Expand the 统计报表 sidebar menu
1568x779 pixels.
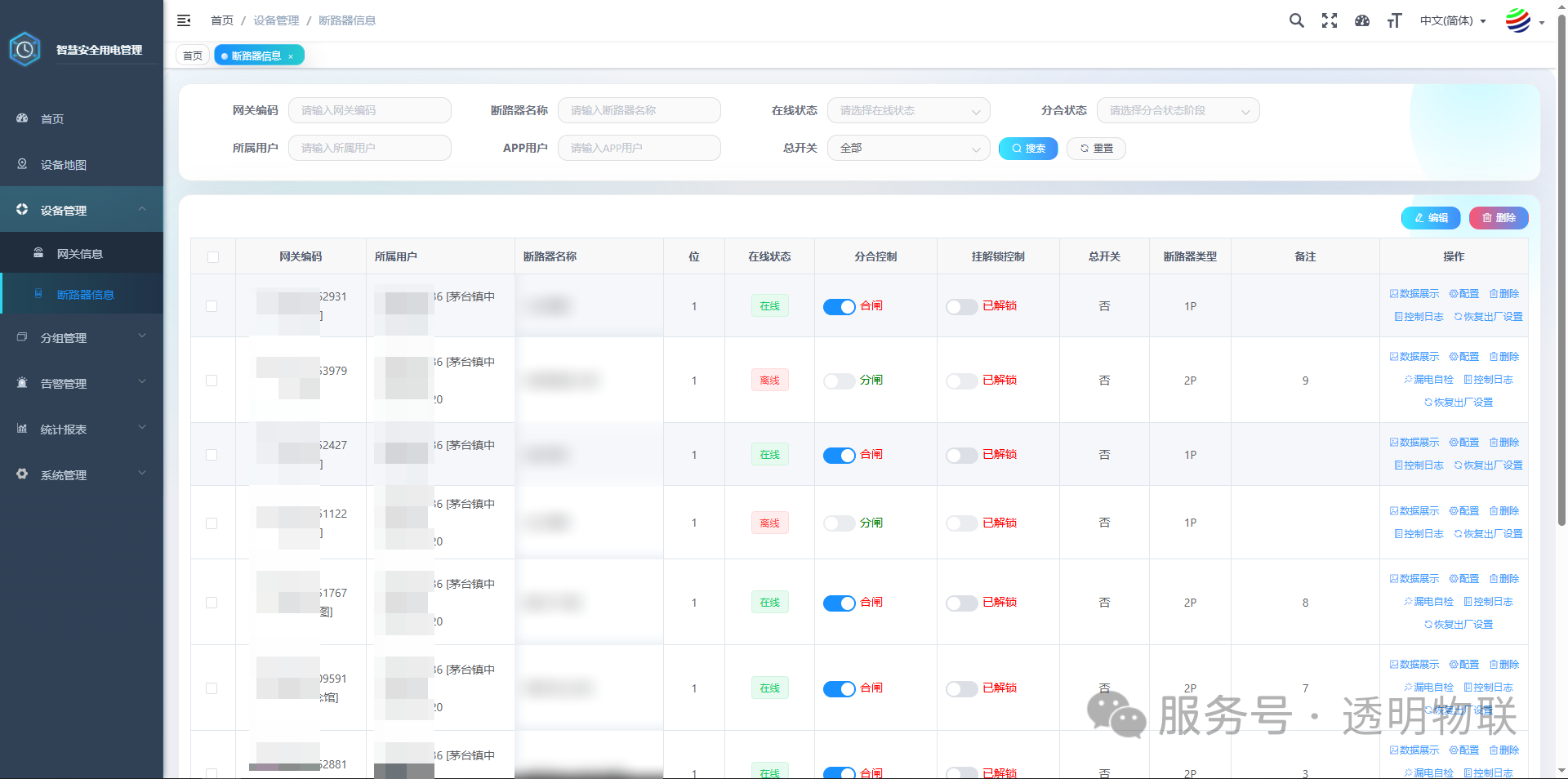tap(82, 429)
